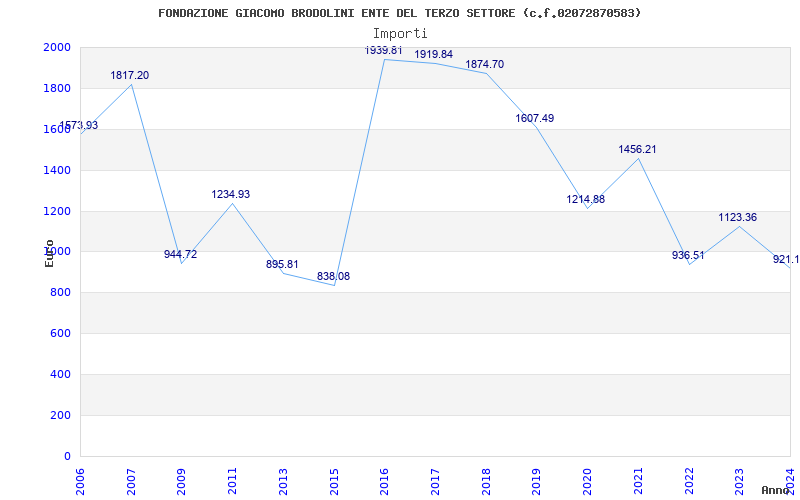The image size is (800, 500).
Task: Select data label 1817.20
Action: [130, 76]
